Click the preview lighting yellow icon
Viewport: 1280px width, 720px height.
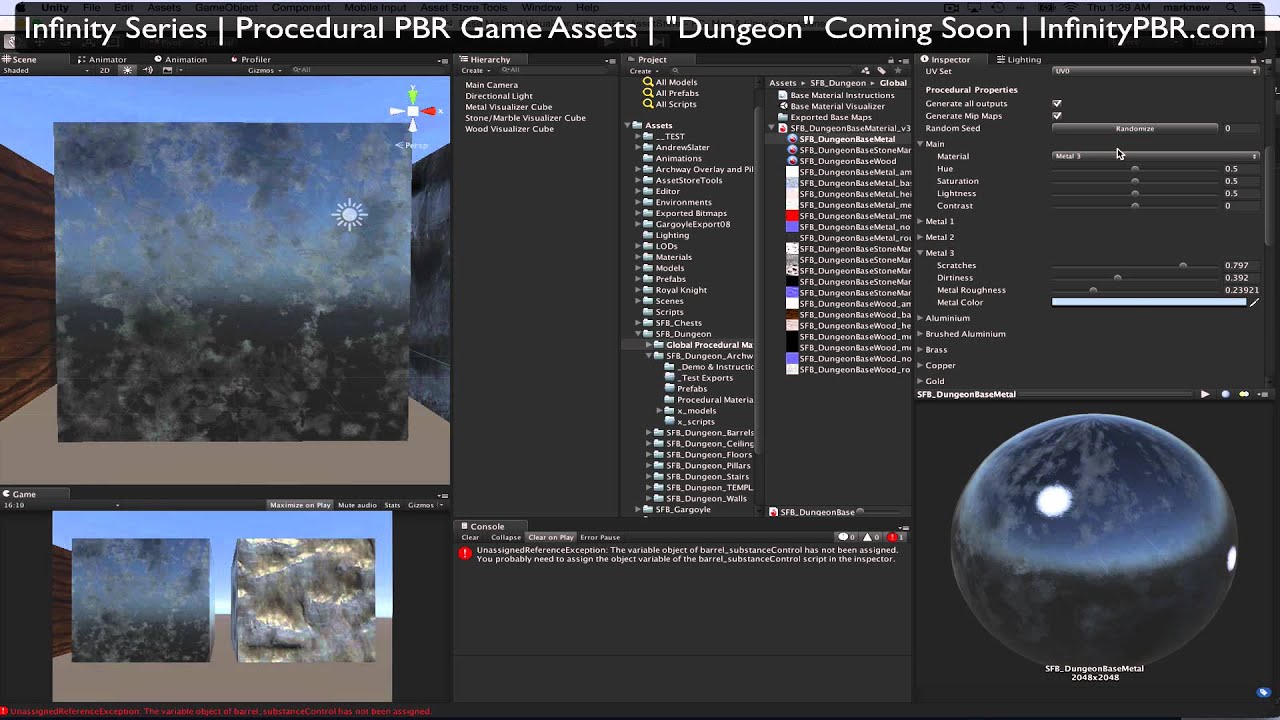1244,394
